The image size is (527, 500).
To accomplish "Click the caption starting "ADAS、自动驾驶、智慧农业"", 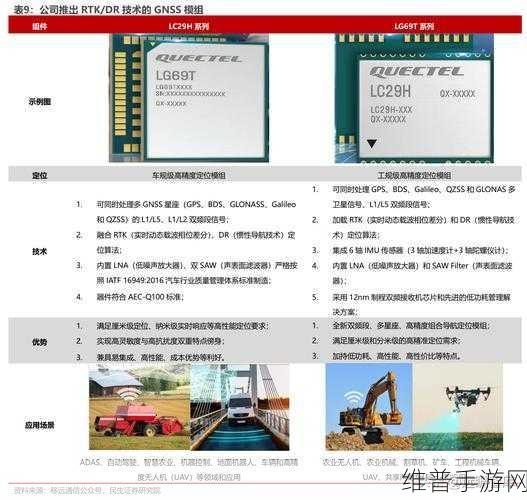I will point(189,469).
